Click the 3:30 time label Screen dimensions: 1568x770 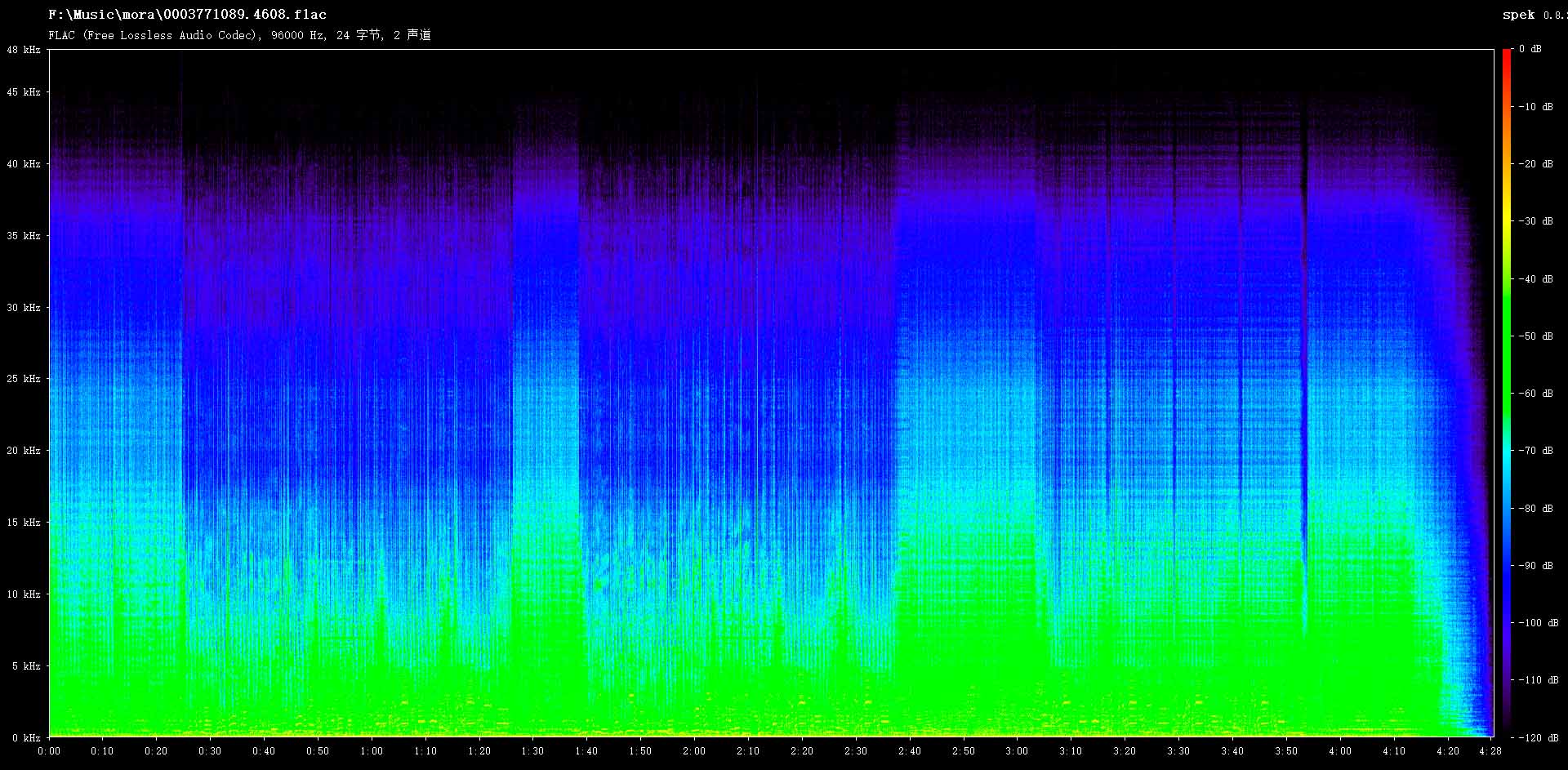pos(1178,751)
